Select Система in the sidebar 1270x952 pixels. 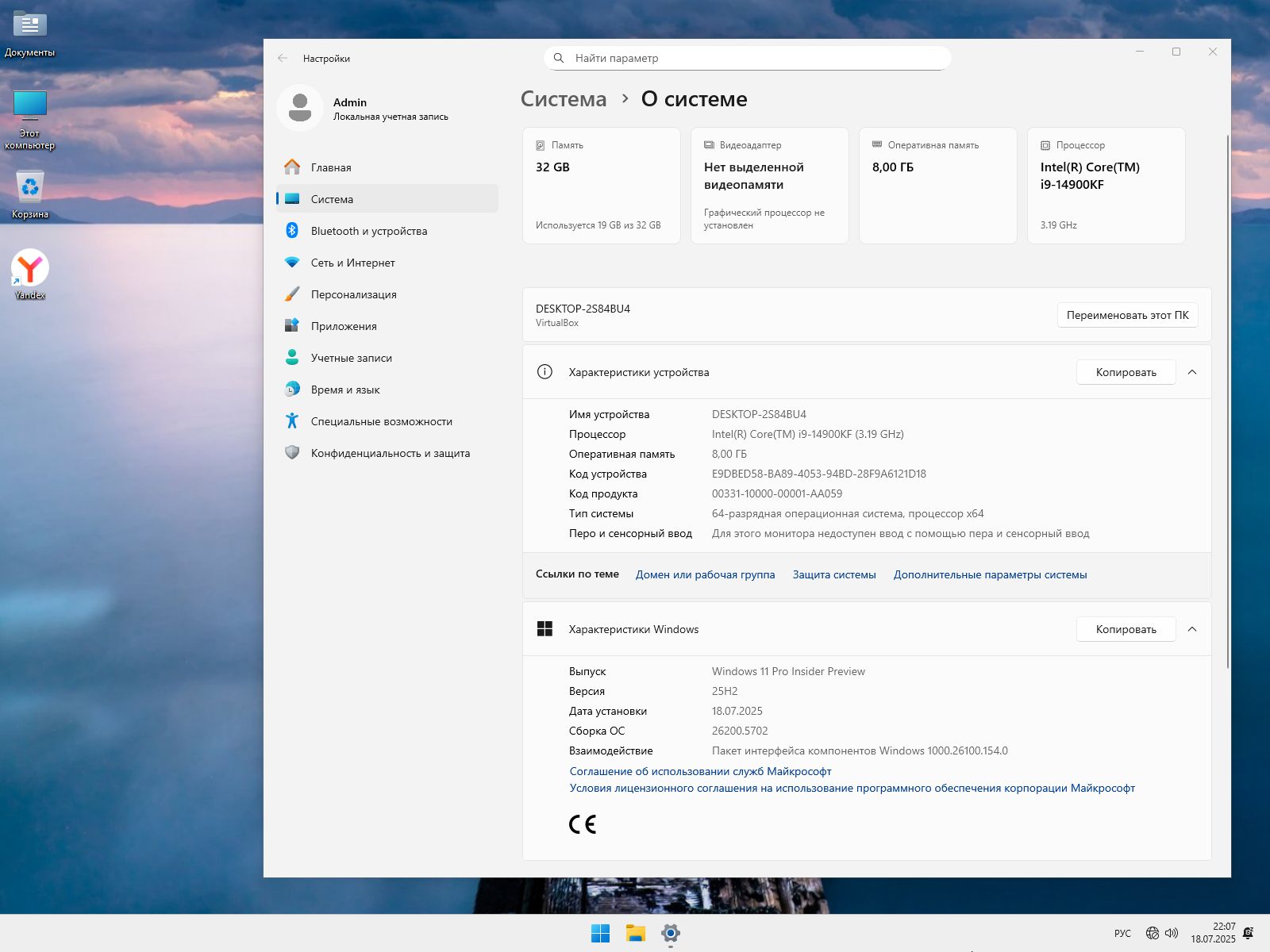(x=387, y=198)
